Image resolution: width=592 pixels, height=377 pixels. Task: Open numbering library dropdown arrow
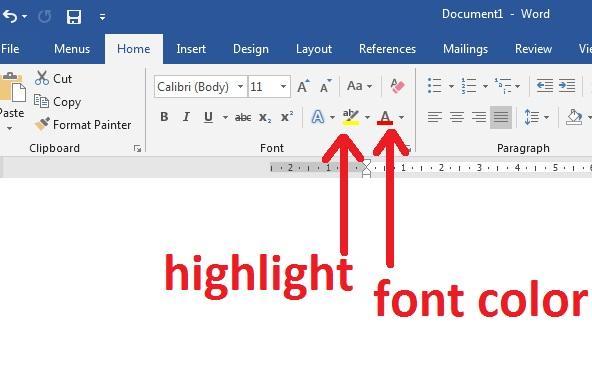pos(486,86)
